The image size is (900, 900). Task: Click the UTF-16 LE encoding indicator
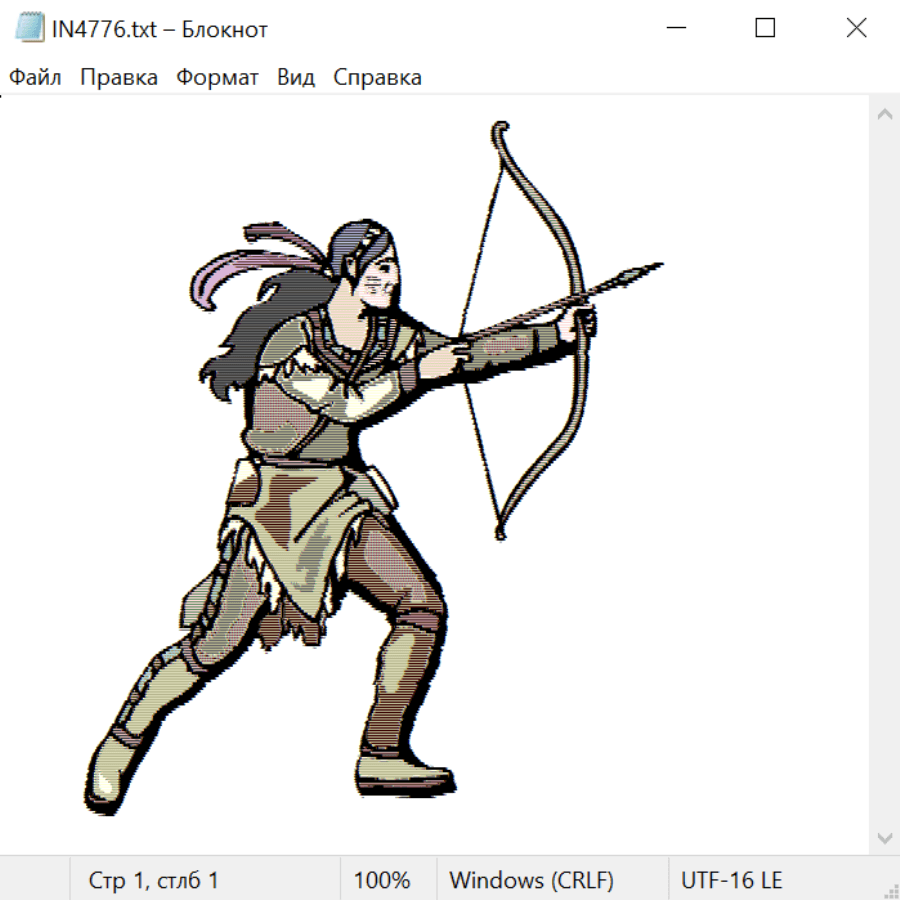(x=731, y=881)
